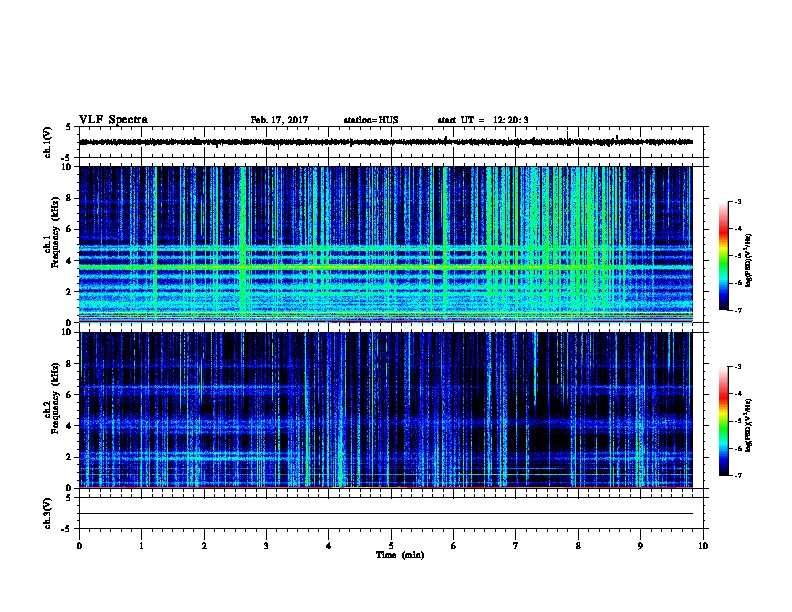Click the "-5" tick on ch.3(V) axis
This screenshot has width=792, height=612.
(68, 529)
